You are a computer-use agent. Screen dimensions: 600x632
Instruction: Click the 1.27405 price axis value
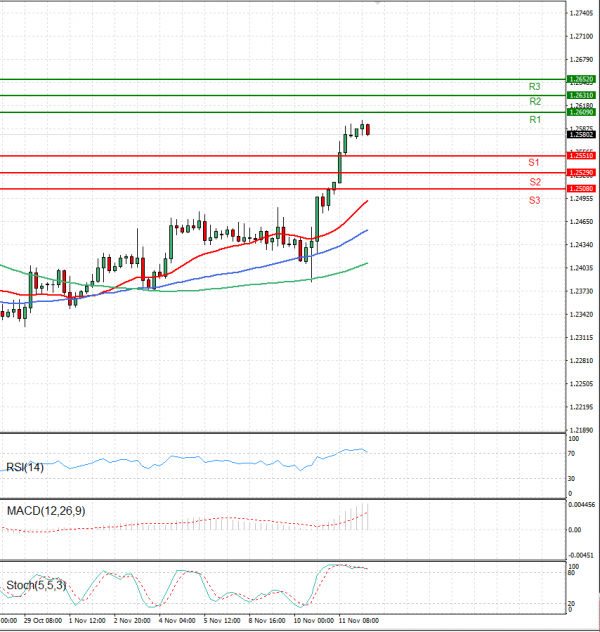[x=581, y=13]
